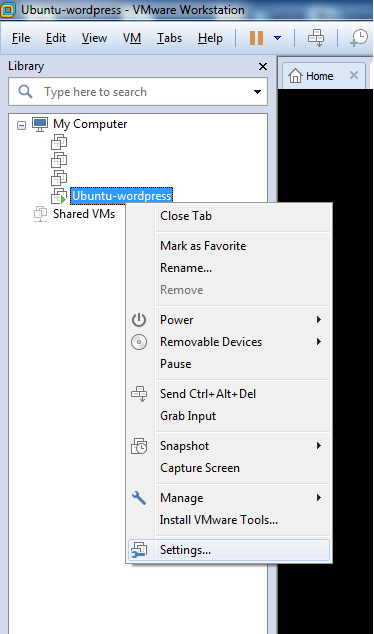Close the Home tab
The width and height of the screenshot is (374, 634).
tap(354, 75)
